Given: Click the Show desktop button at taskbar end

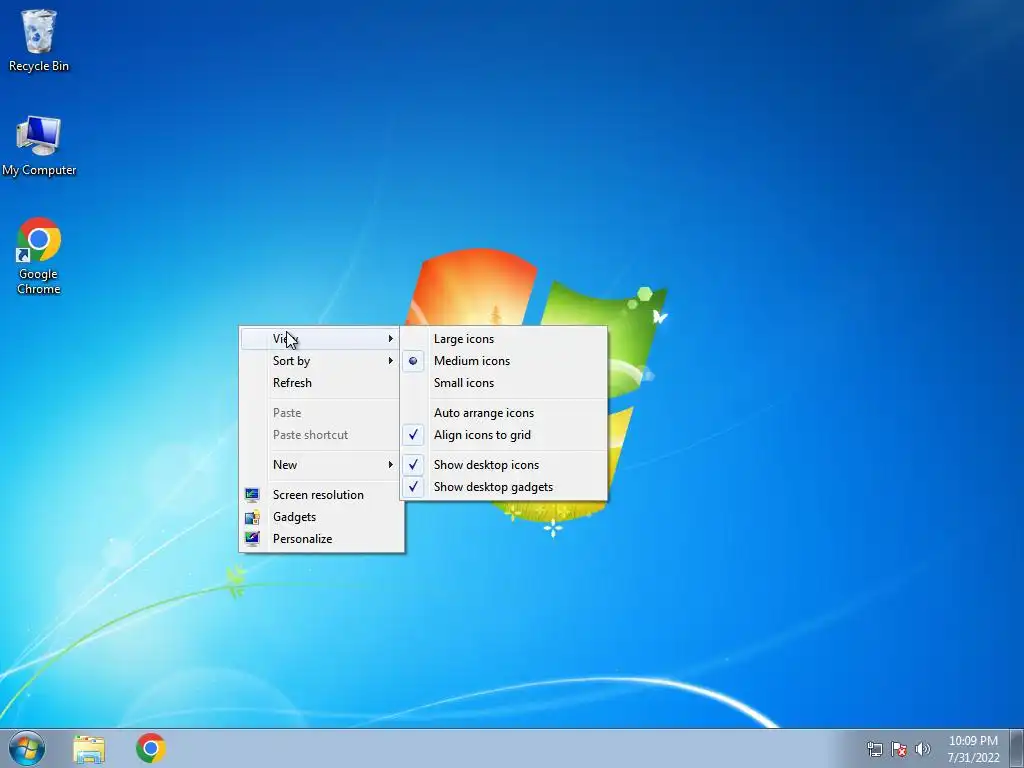Looking at the screenshot, I should (x=1017, y=748).
